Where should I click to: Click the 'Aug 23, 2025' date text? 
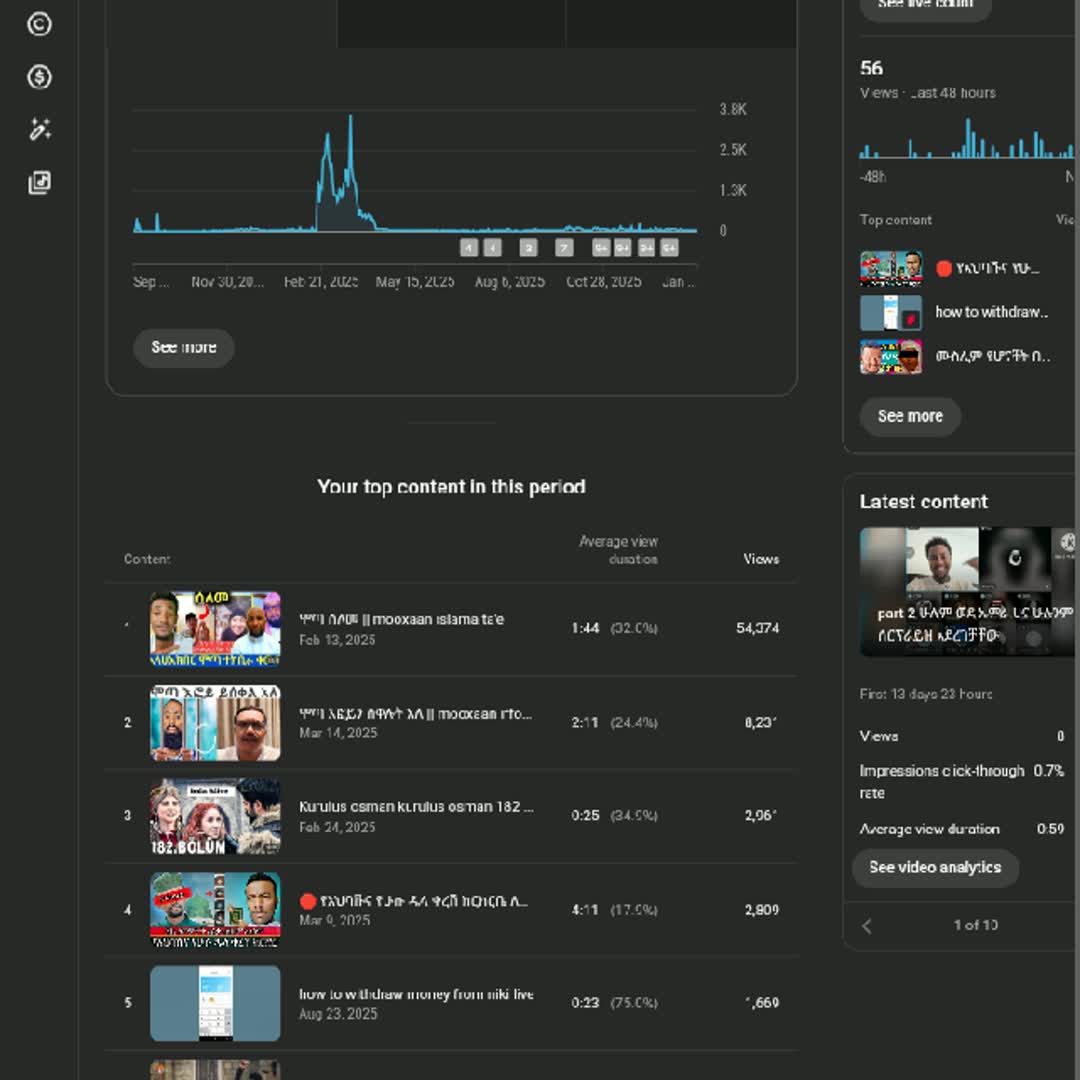(x=338, y=1014)
